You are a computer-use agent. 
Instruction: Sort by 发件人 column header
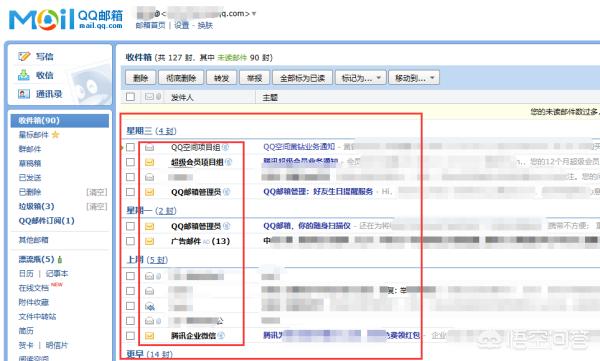point(182,98)
